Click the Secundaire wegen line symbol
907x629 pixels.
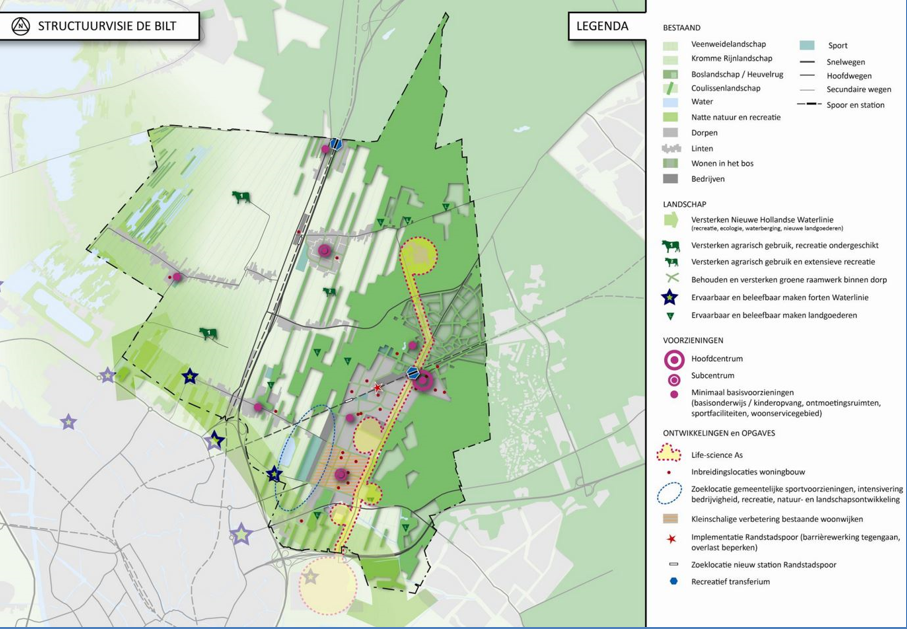click(x=807, y=90)
